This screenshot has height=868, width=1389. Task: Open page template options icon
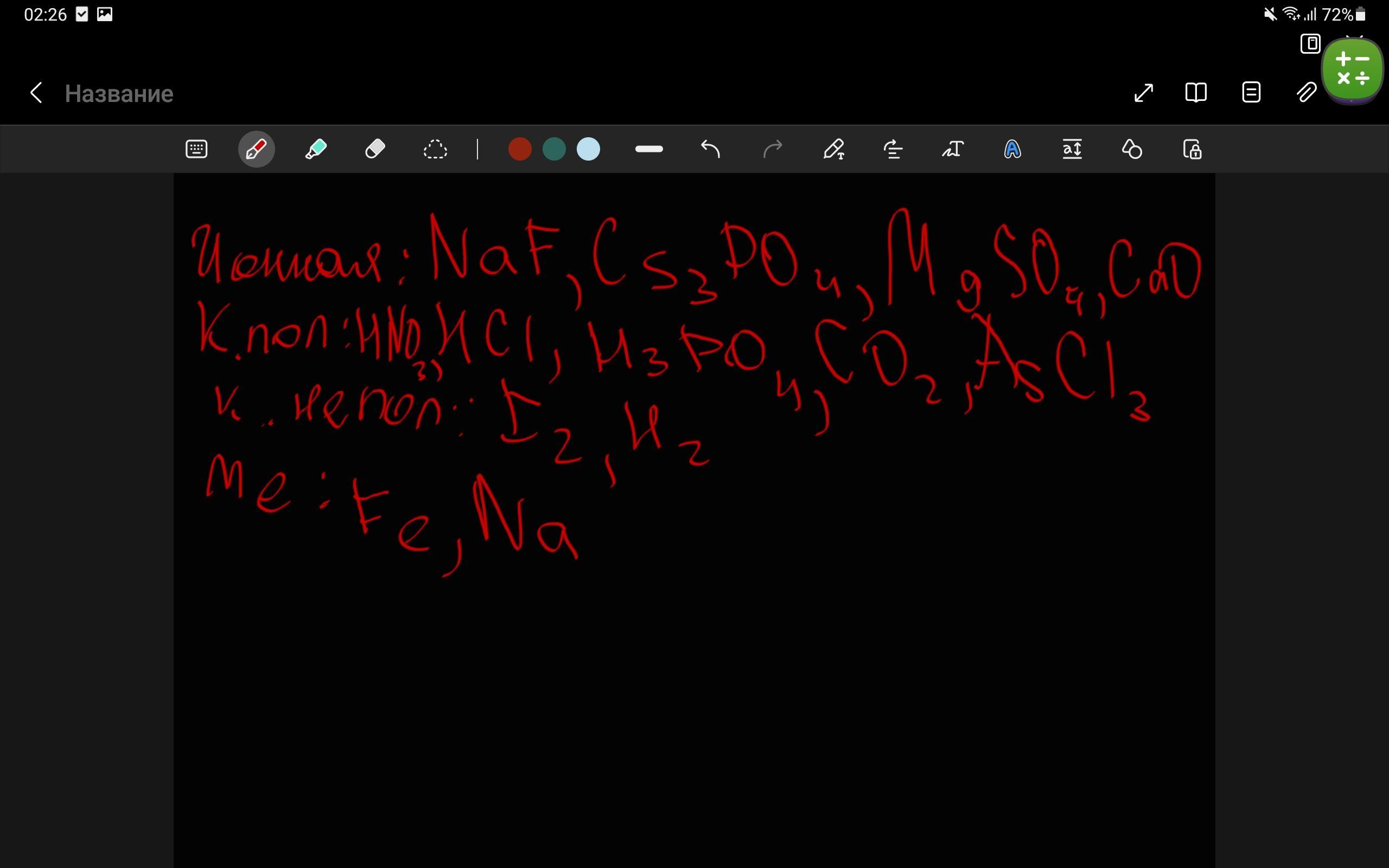tap(1251, 92)
